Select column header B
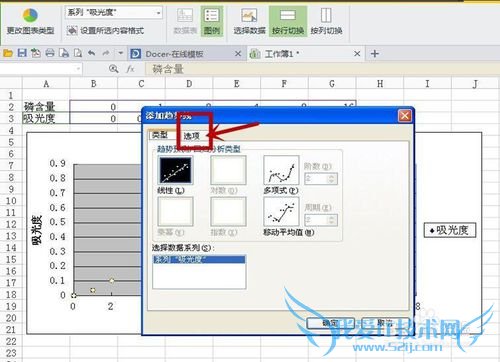The width and height of the screenshot is (500, 362). 94,84
